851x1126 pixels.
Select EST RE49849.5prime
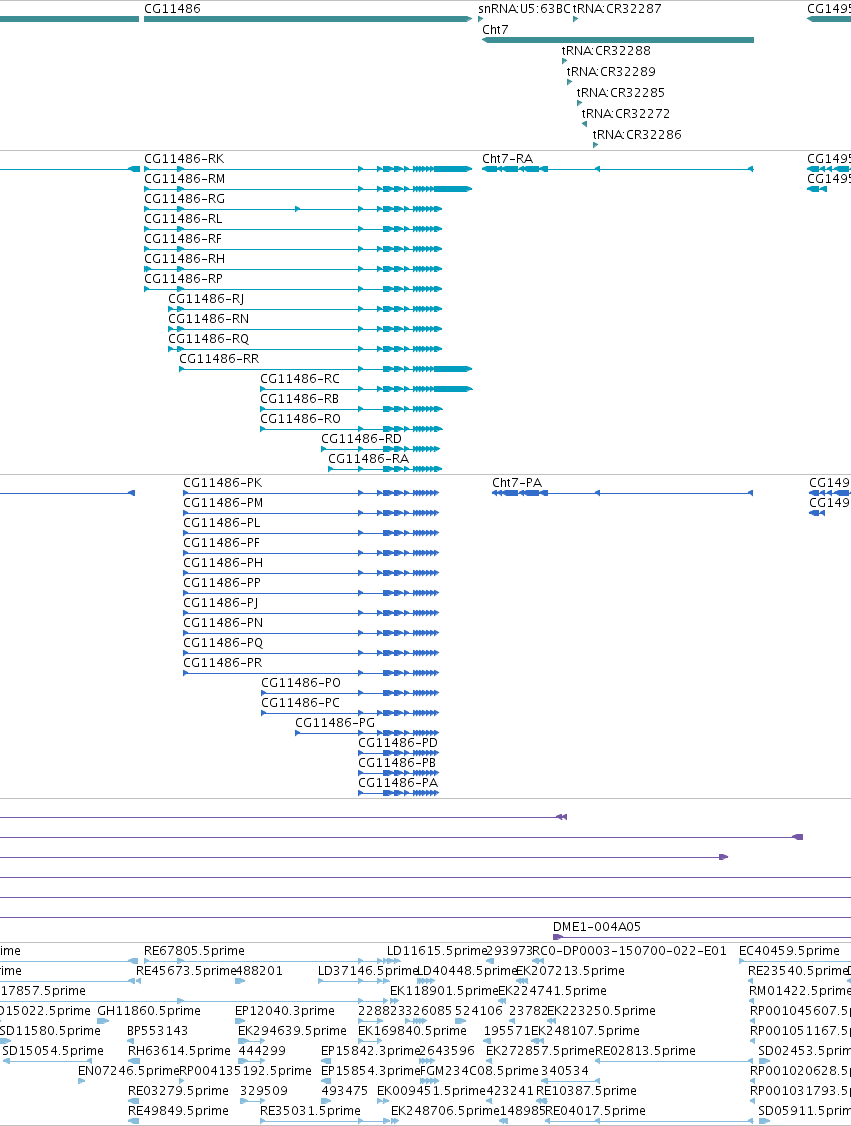tap(178, 1112)
